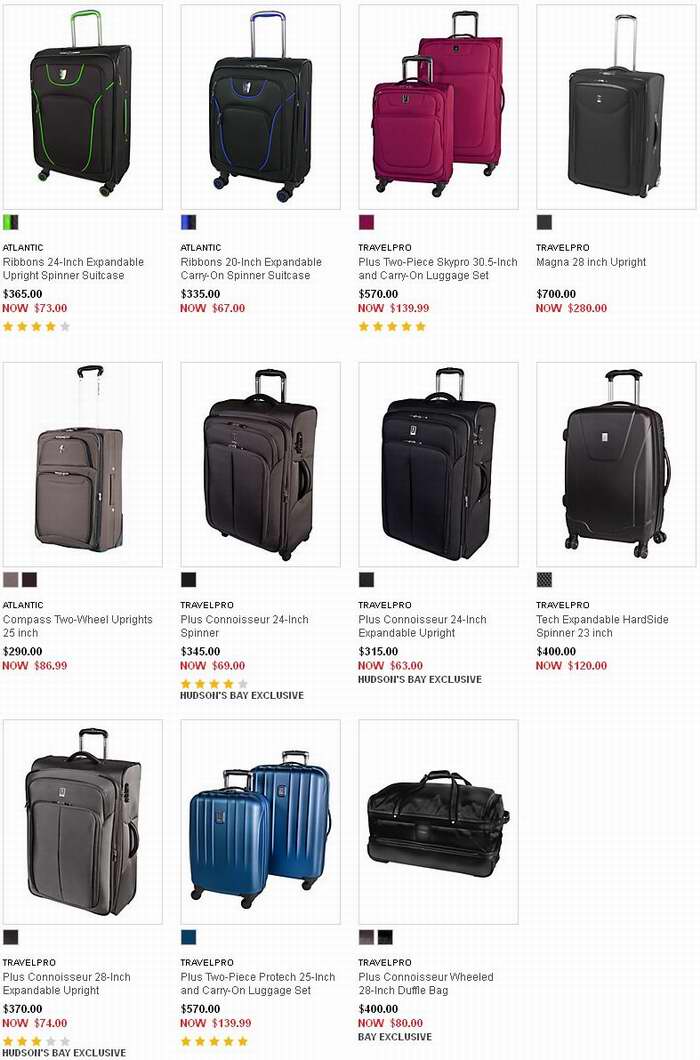The height and width of the screenshot is (1060, 700).
Task: Pick blue swatch under Ribbons 20-Inch Carry-On
Action: coord(189,222)
